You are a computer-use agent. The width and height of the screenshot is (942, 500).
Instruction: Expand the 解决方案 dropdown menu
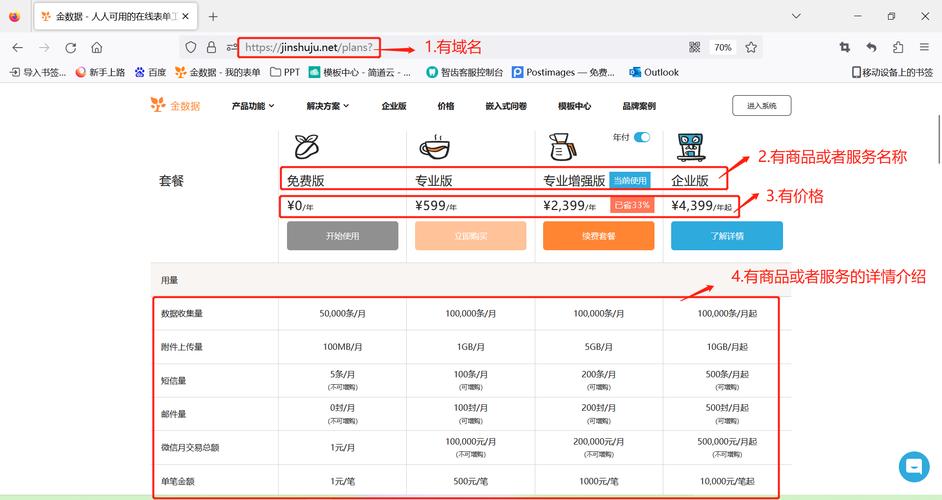(x=327, y=106)
